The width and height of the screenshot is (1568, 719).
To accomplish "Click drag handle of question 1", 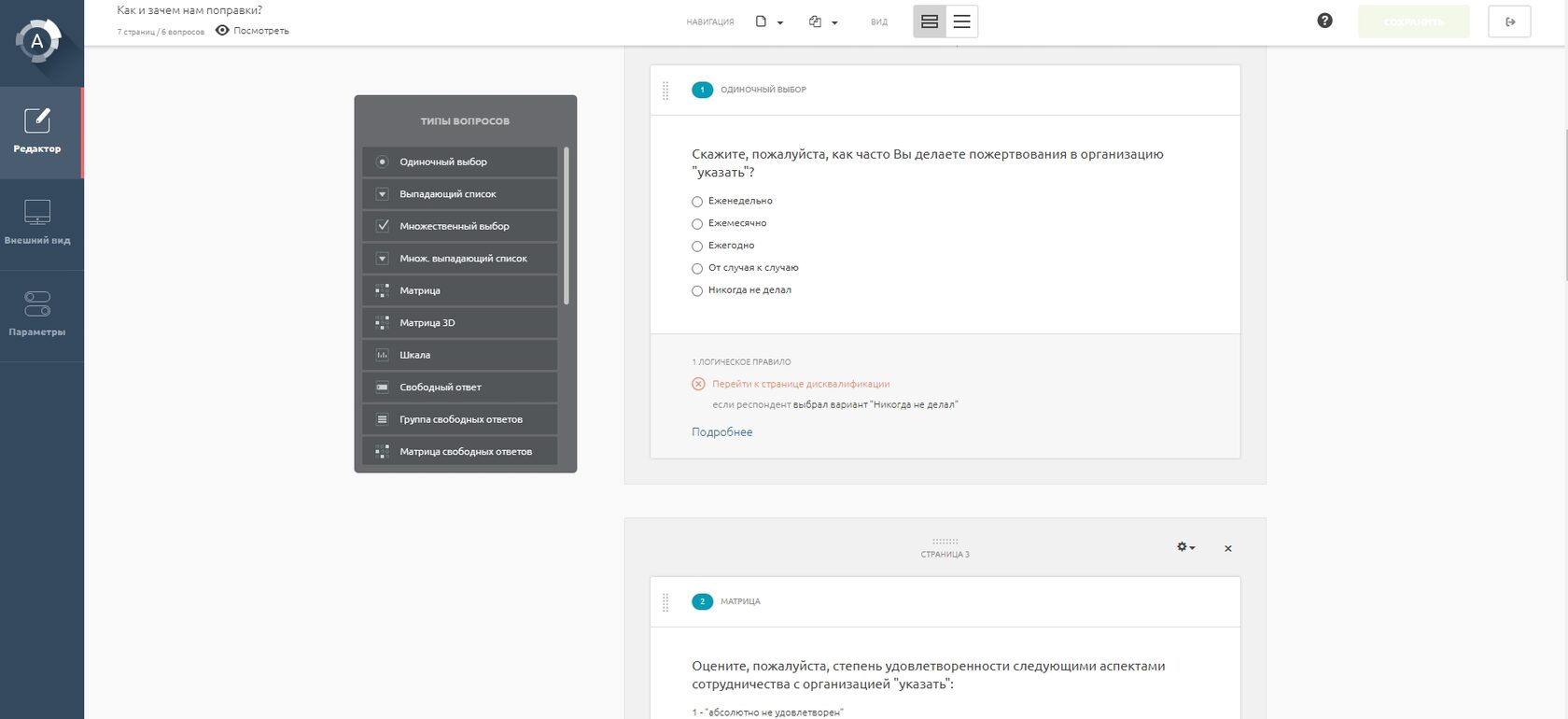I will [x=665, y=91].
